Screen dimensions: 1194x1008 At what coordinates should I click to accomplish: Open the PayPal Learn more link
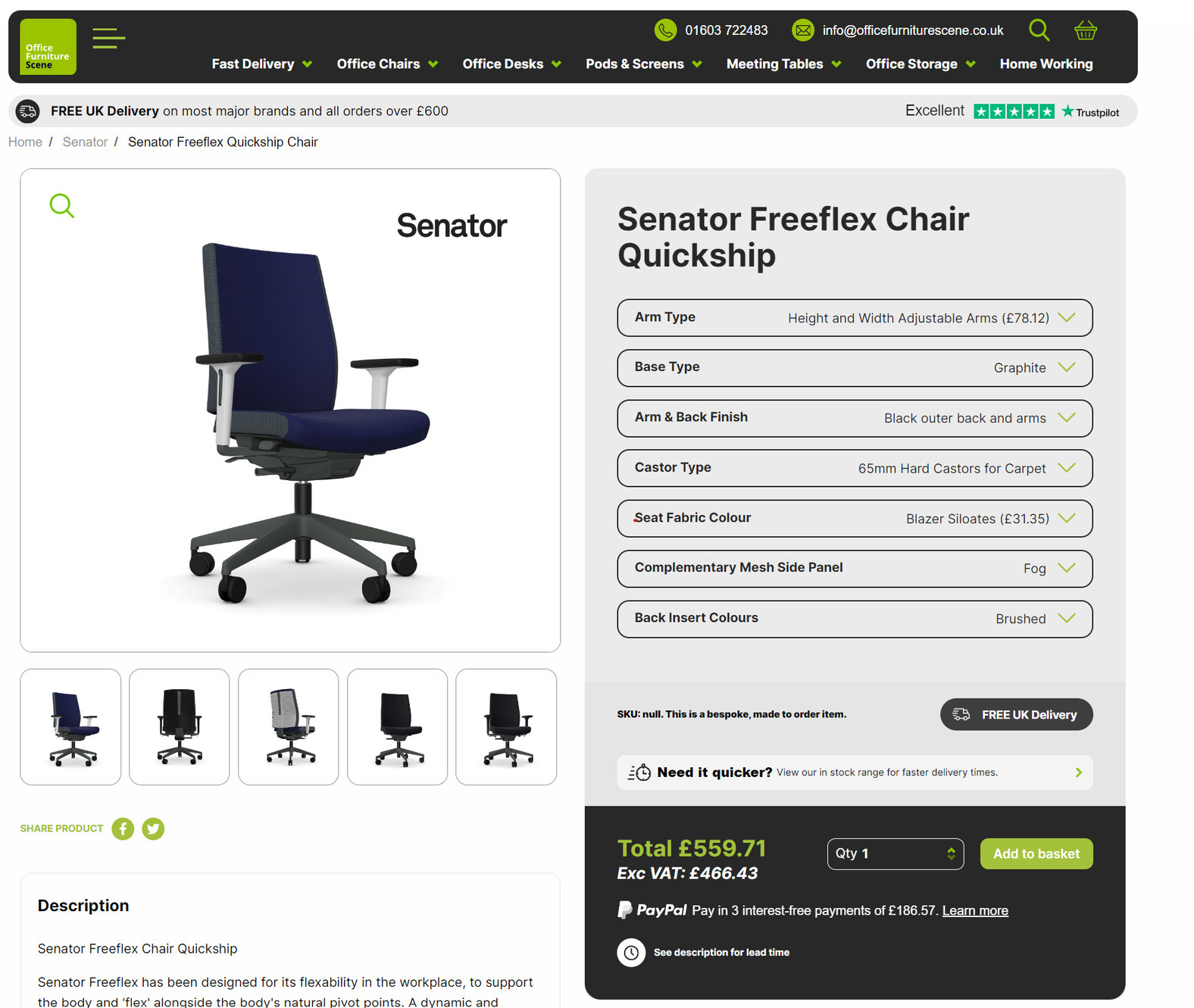click(x=974, y=910)
